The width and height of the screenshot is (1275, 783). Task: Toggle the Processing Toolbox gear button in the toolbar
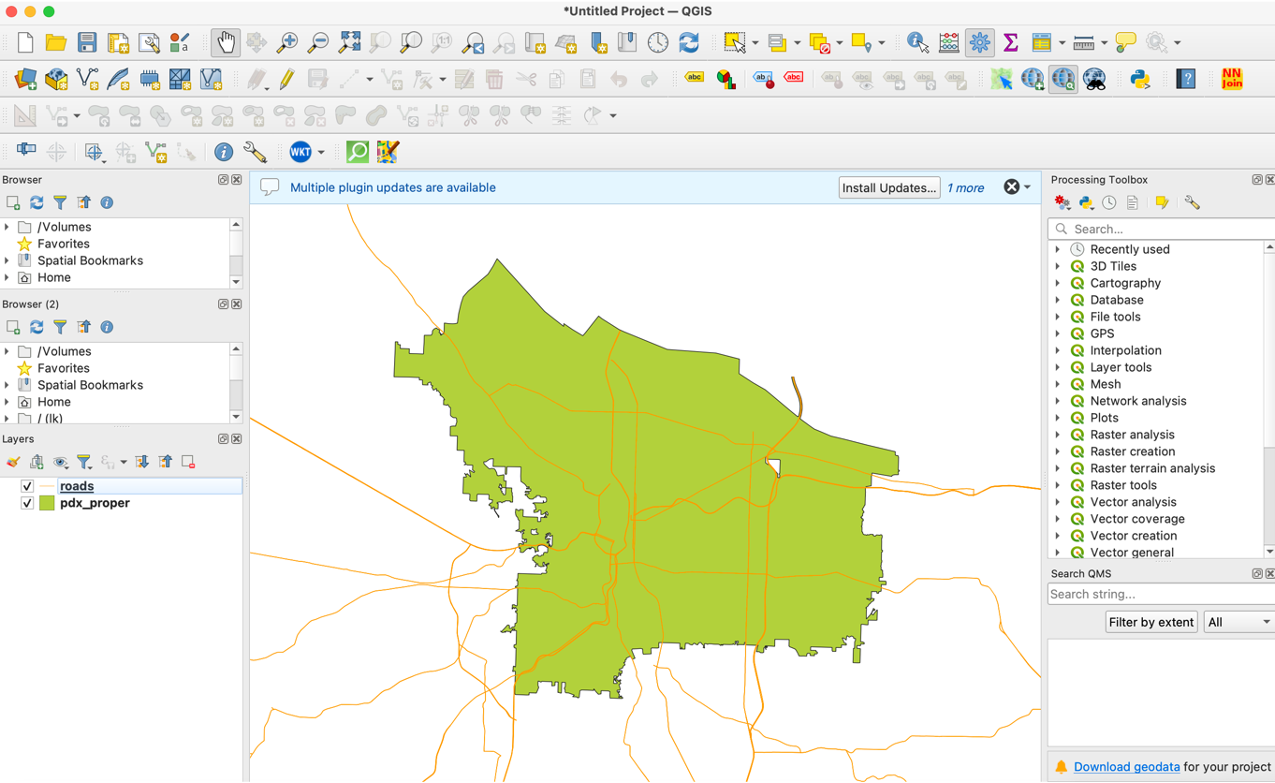pos(979,42)
